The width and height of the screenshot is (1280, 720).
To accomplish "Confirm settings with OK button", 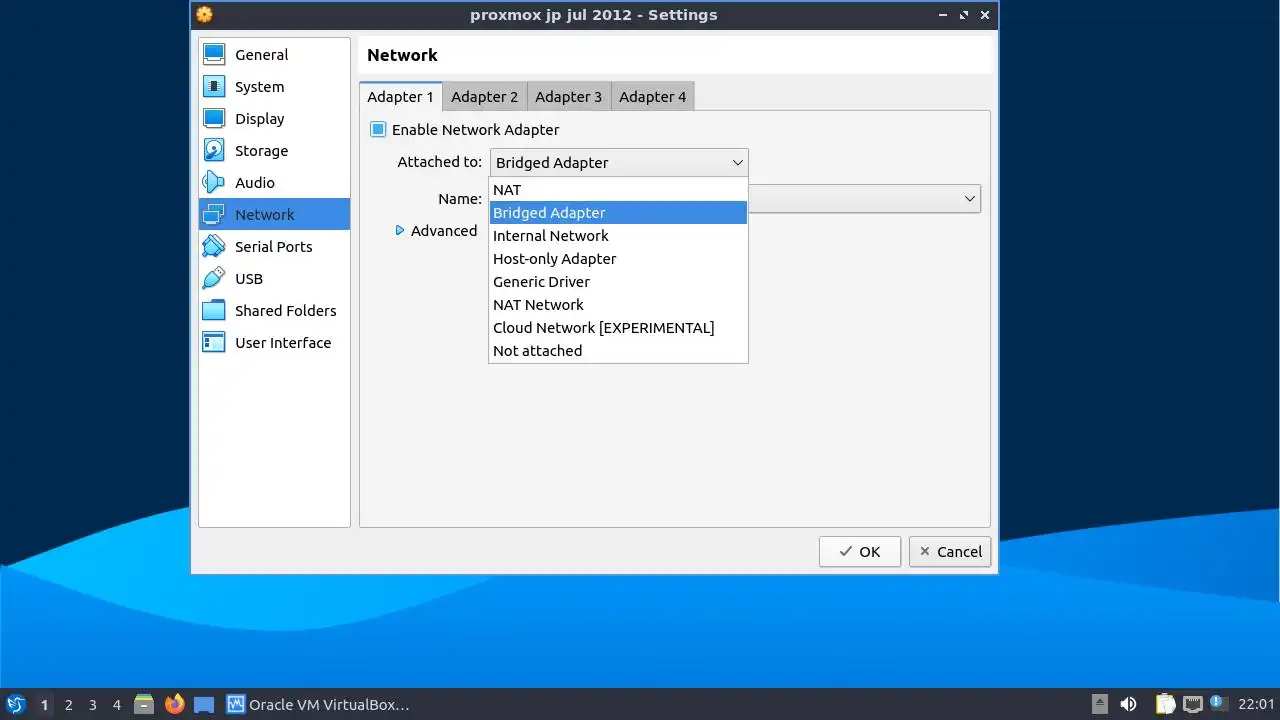I will click(x=859, y=551).
